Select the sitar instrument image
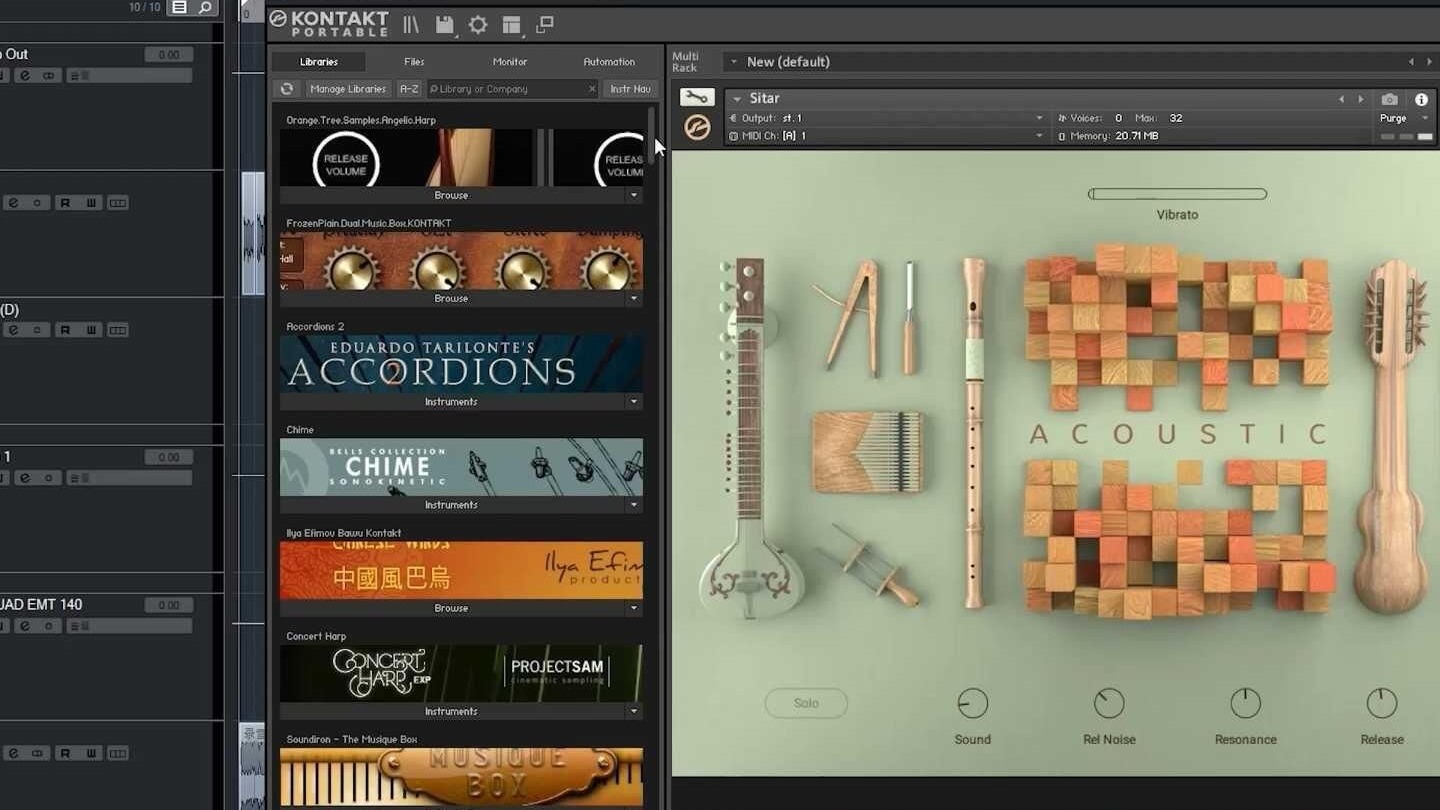Image resolution: width=1440 pixels, height=810 pixels. pyautogui.click(x=750, y=440)
